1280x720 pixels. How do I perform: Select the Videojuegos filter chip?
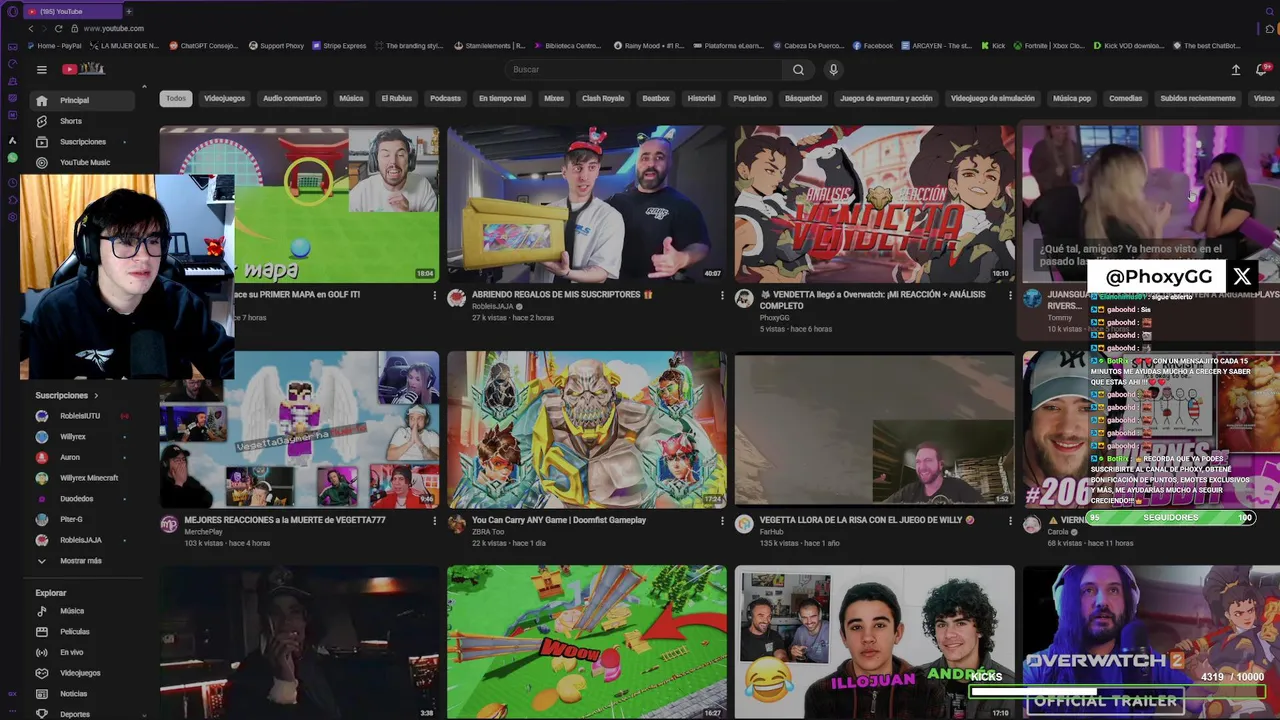click(x=224, y=98)
